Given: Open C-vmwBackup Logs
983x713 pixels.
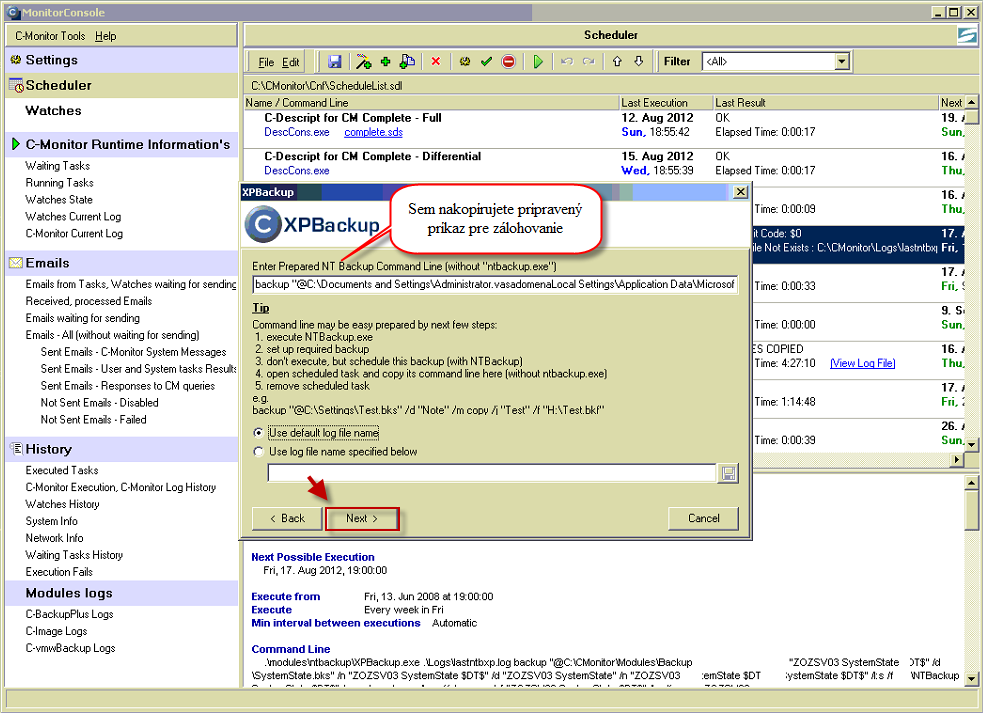Looking at the screenshot, I should point(70,648).
